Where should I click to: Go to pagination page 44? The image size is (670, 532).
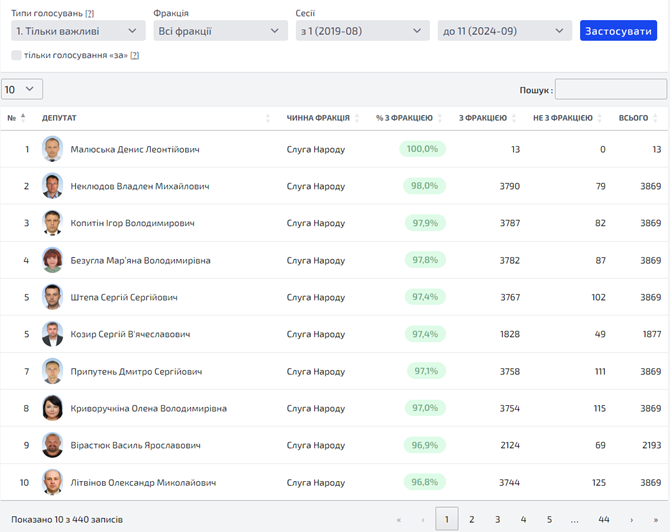604,519
